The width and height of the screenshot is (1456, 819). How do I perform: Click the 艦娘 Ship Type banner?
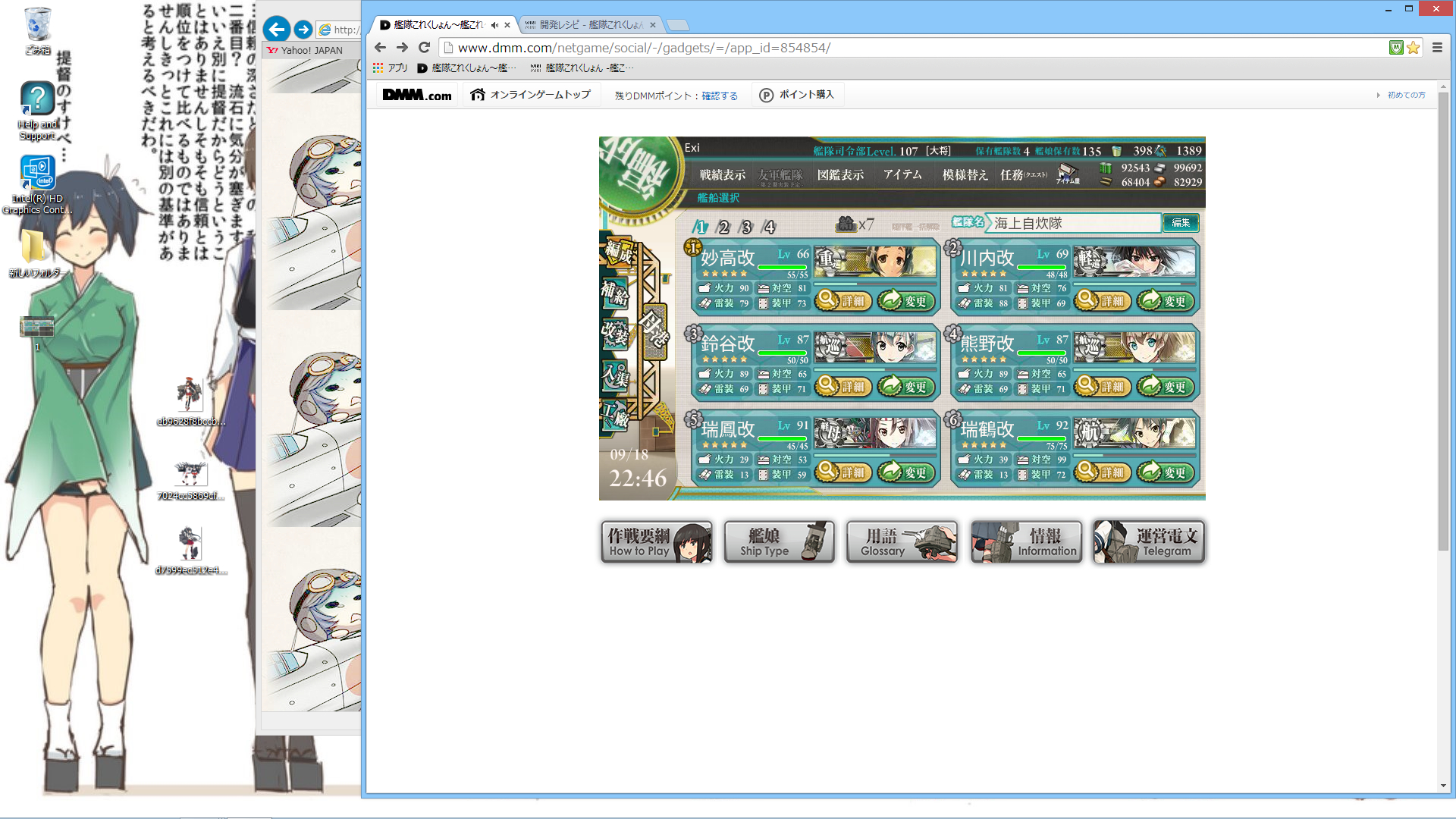pos(779,541)
